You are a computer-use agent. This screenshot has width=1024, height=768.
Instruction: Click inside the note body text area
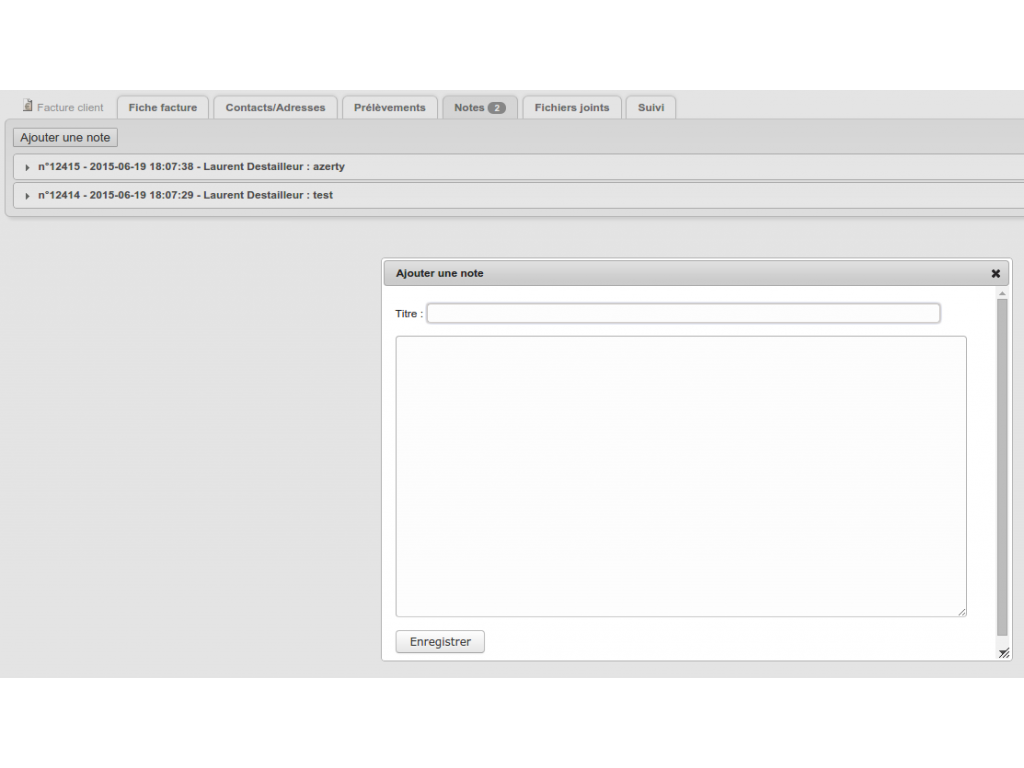(x=680, y=476)
